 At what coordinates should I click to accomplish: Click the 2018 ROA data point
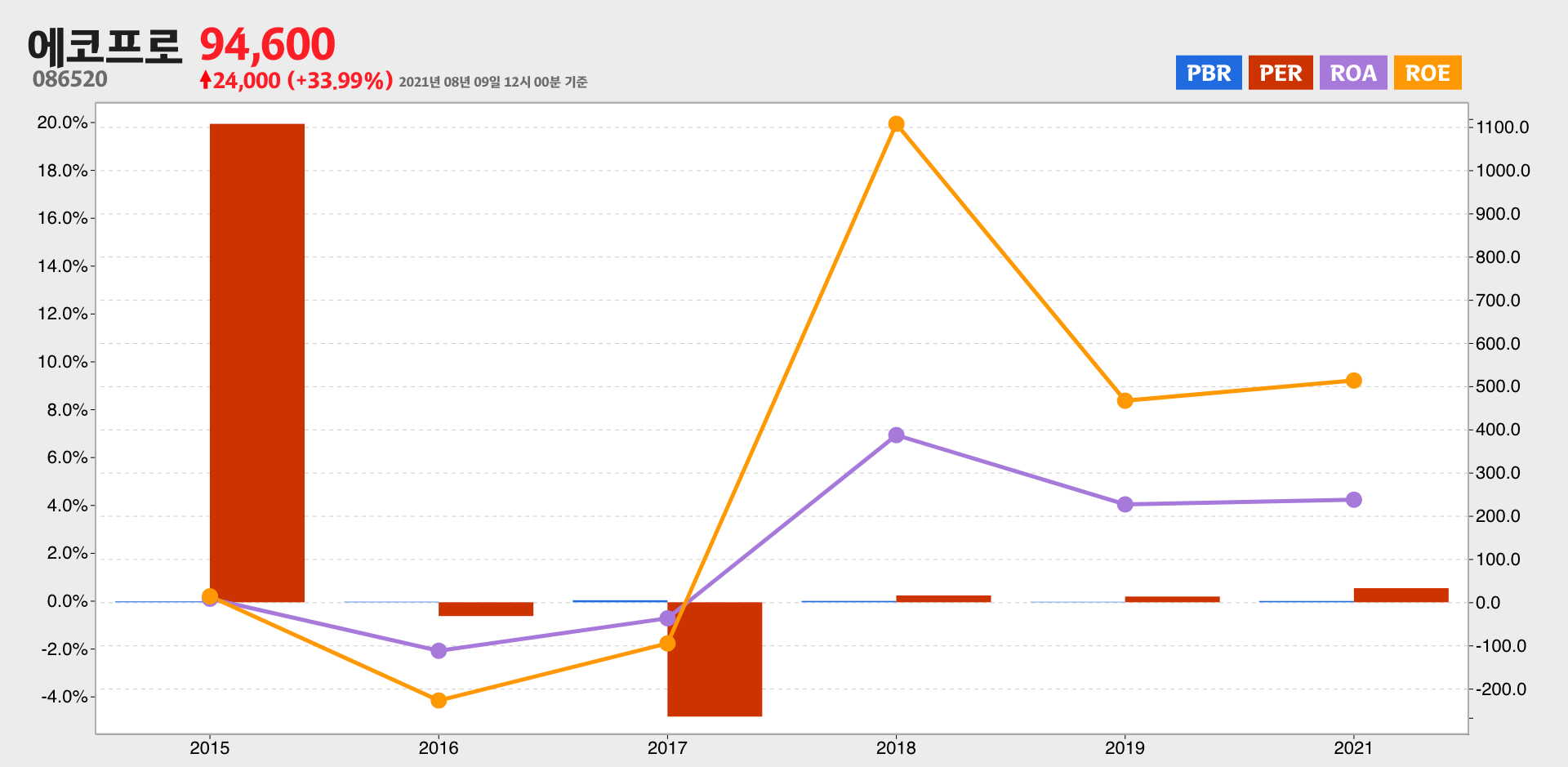896,435
